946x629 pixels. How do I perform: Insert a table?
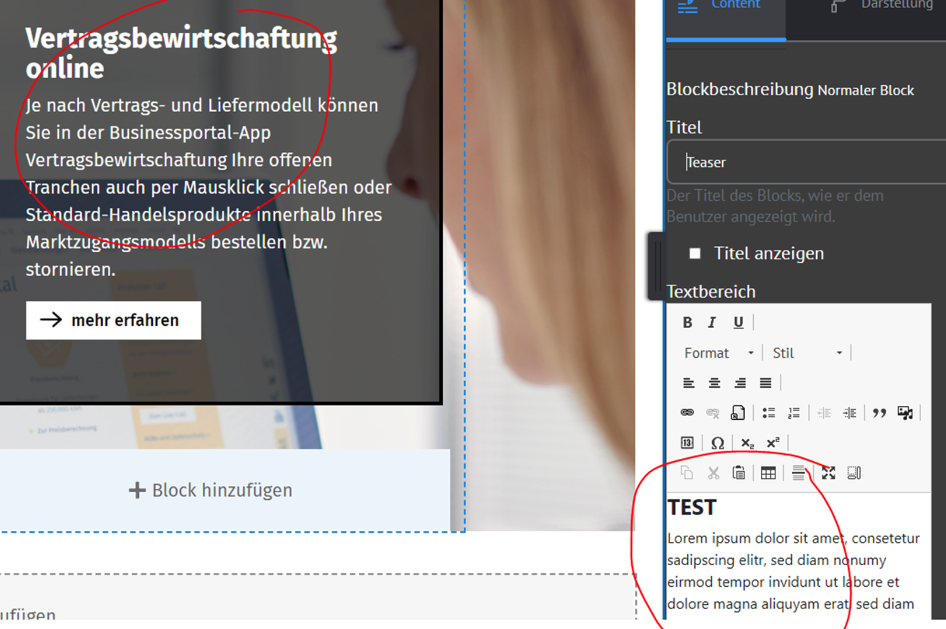pos(768,473)
